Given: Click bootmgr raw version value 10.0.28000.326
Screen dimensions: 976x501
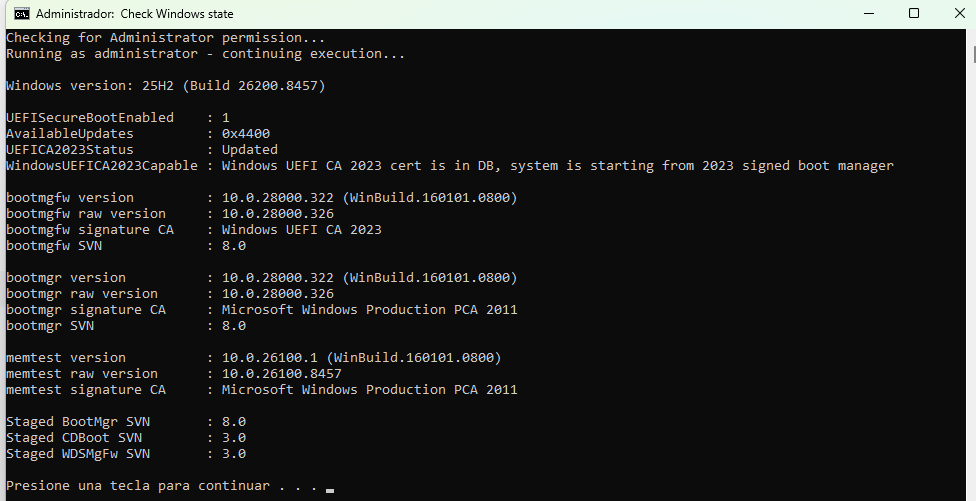Looking at the screenshot, I should click(278, 294).
